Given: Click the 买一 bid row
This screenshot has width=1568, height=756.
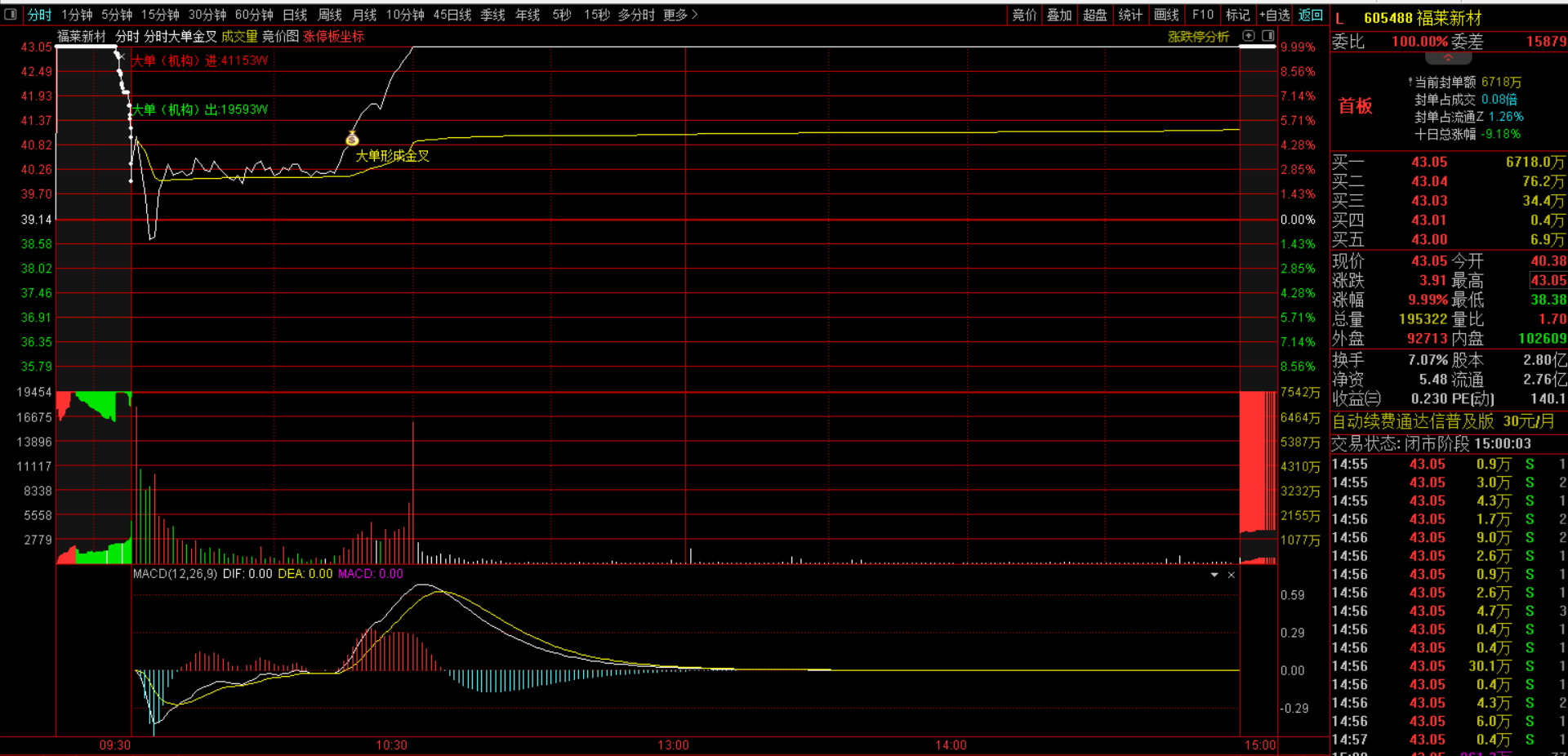Looking at the screenshot, I should click(1449, 162).
